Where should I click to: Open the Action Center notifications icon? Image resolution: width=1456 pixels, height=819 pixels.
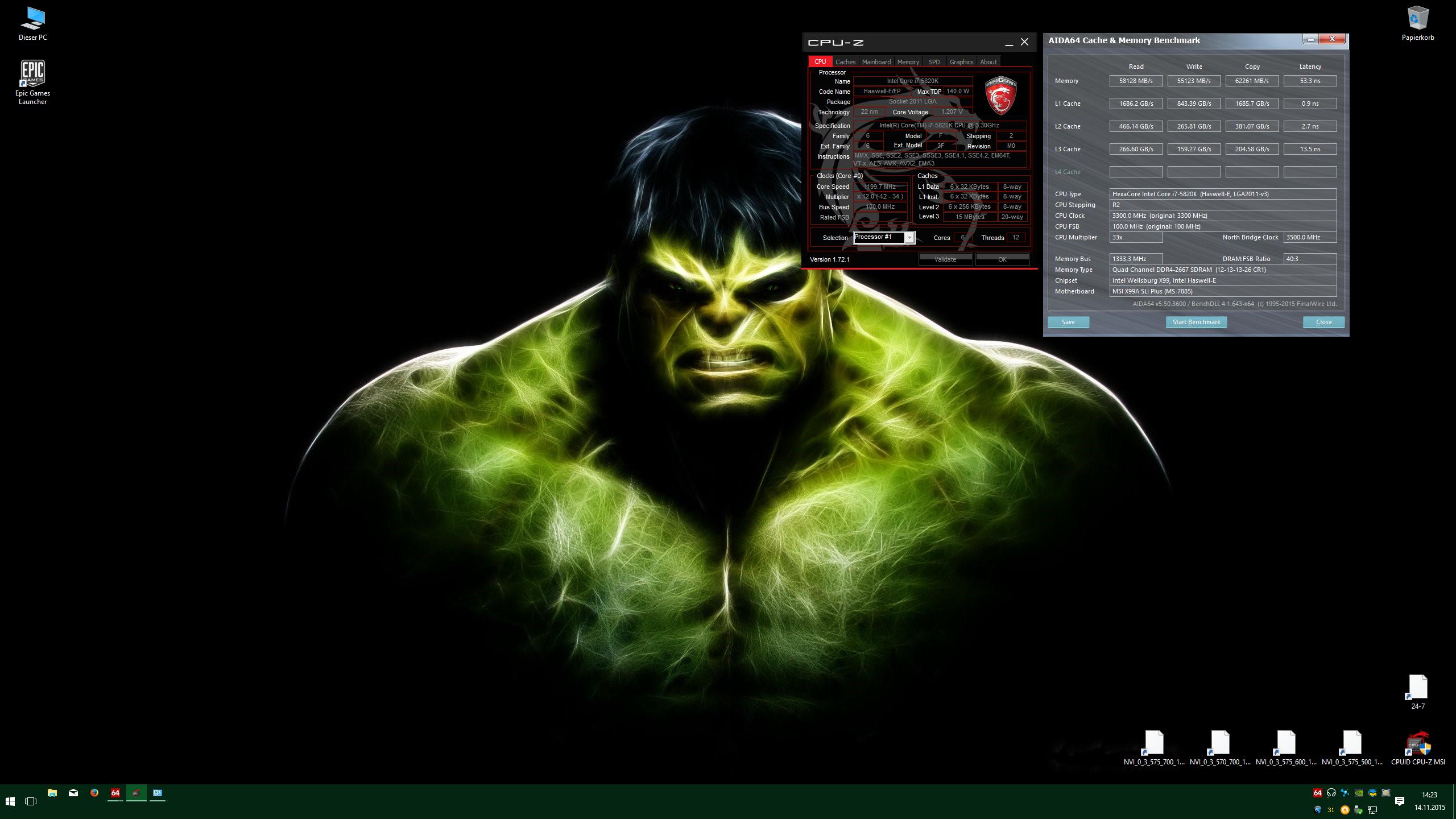tap(1400, 801)
